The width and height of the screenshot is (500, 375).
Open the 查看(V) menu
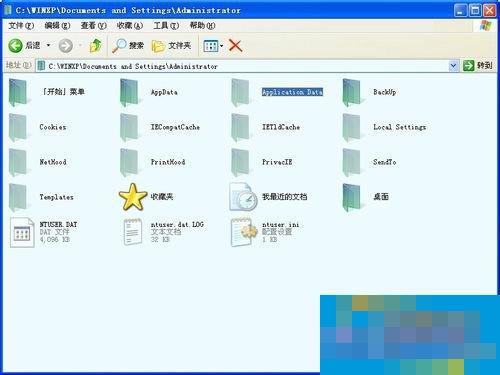click(x=94, y=25)
